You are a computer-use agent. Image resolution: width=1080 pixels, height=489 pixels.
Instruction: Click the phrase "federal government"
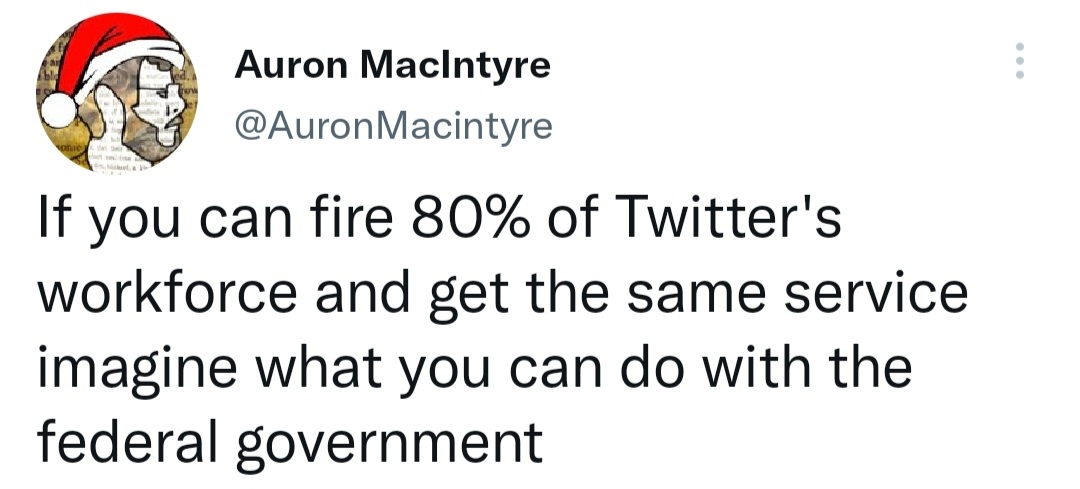(x=290, y=441)
